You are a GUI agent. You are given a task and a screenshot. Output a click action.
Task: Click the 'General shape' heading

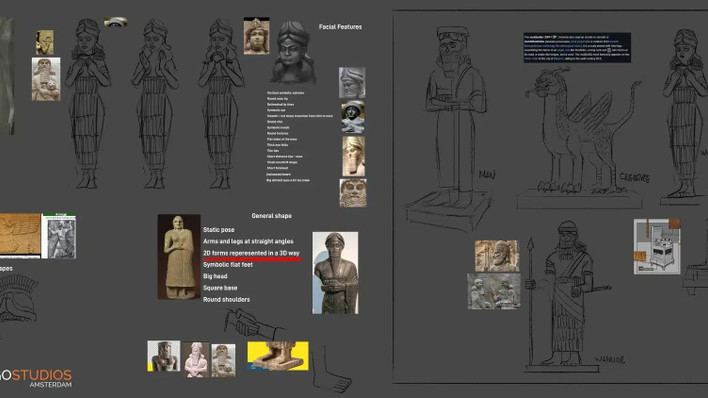pos(271,216)
